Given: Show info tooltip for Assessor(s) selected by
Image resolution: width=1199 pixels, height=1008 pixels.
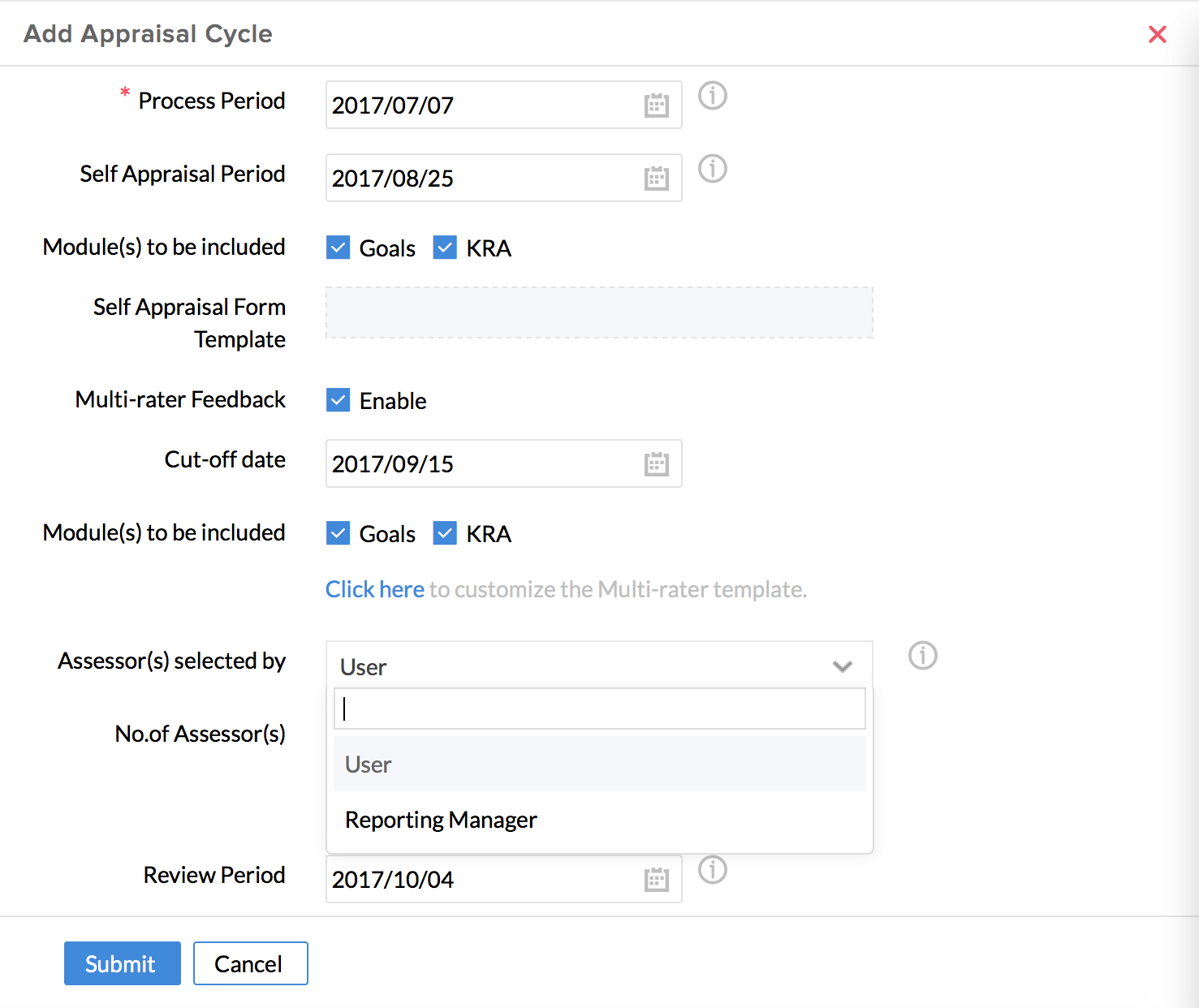Looking at the screenshot, I should (922, 656).
